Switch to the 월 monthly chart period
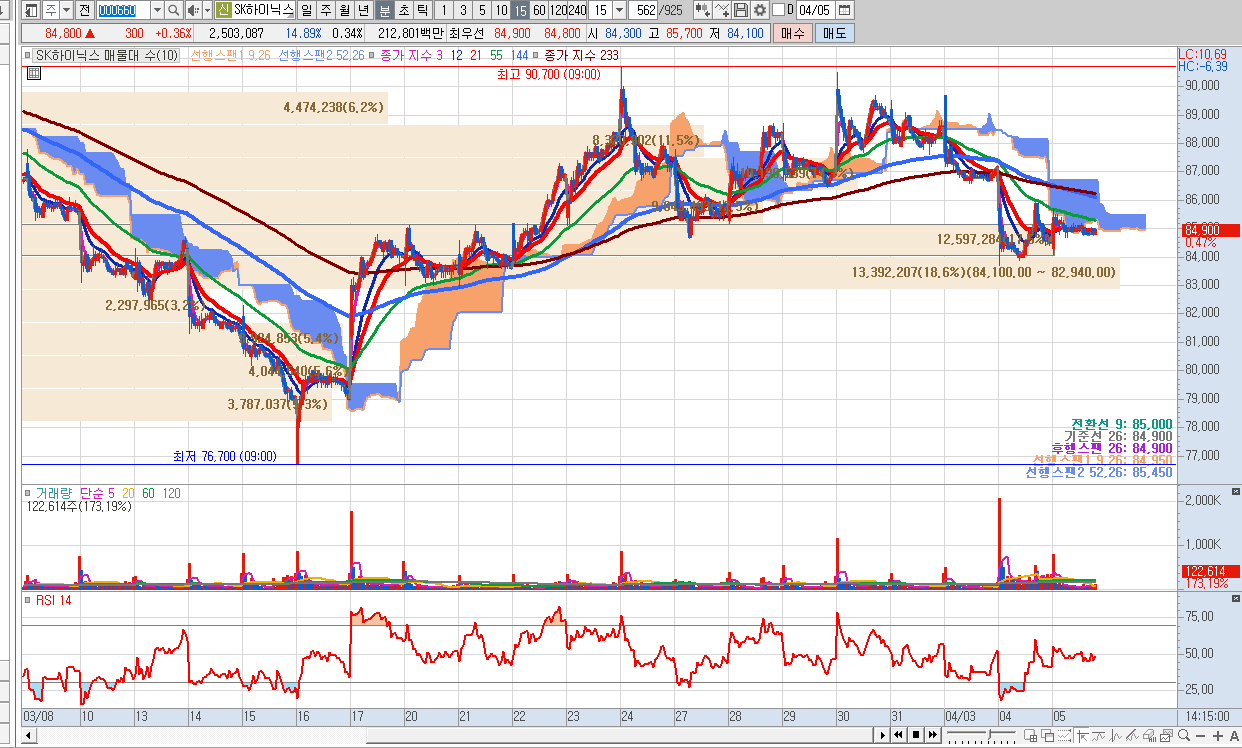 (344, 10)
